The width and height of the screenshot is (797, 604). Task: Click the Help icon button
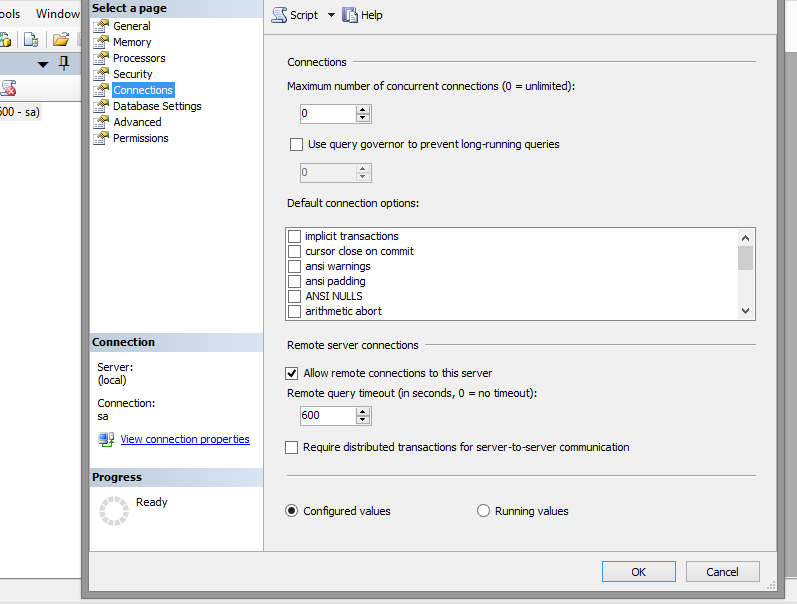point(350,15)
